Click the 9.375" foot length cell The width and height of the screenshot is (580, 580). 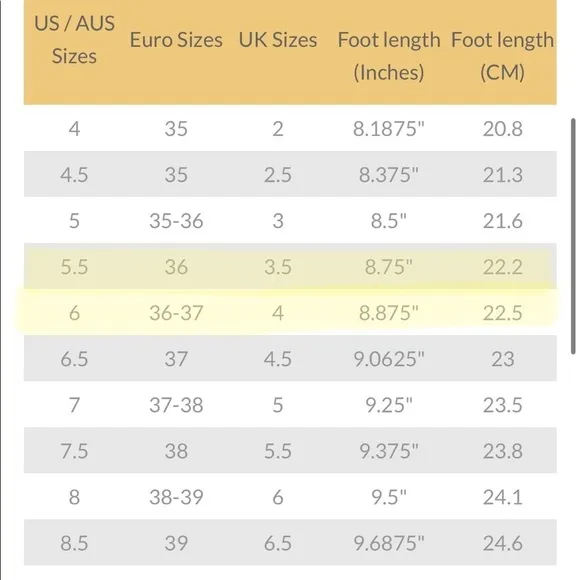[389, 451]
